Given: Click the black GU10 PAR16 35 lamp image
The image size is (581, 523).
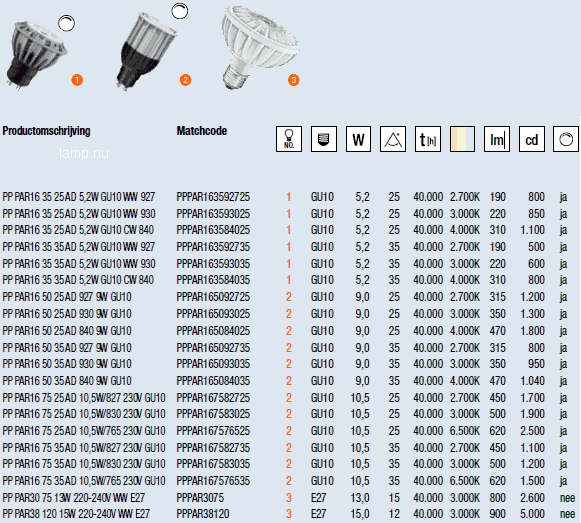Looking at the screenshot, I should [x=36, y=54].
